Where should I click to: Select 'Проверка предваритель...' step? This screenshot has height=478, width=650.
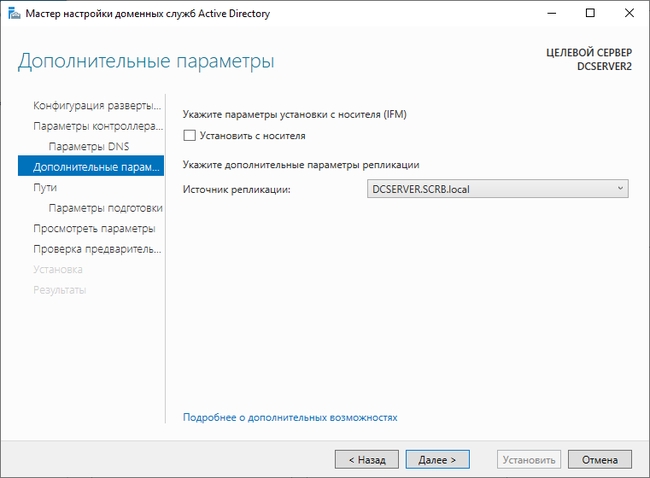97,249
